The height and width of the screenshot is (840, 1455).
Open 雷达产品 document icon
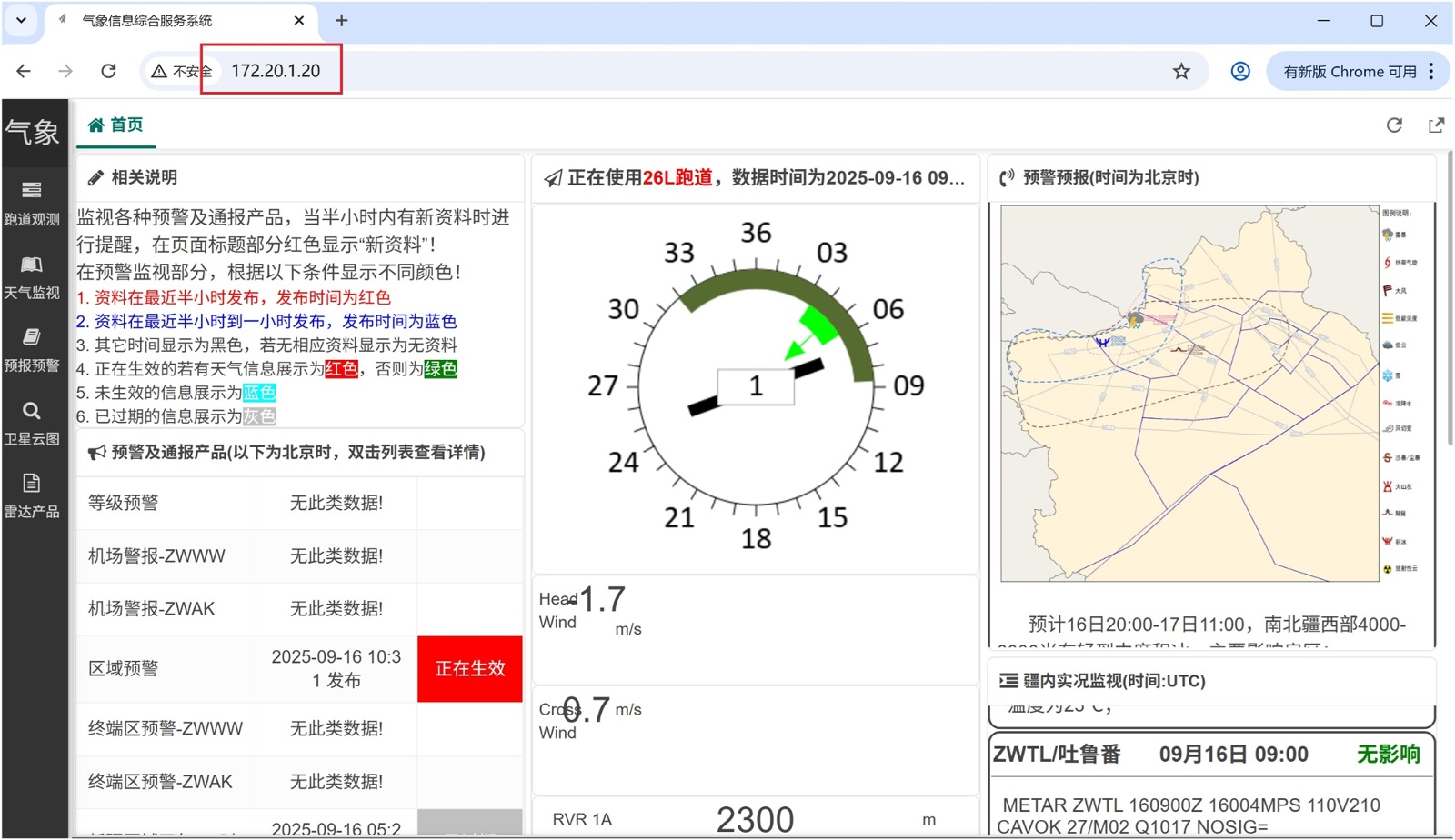(x=32, y=483)
